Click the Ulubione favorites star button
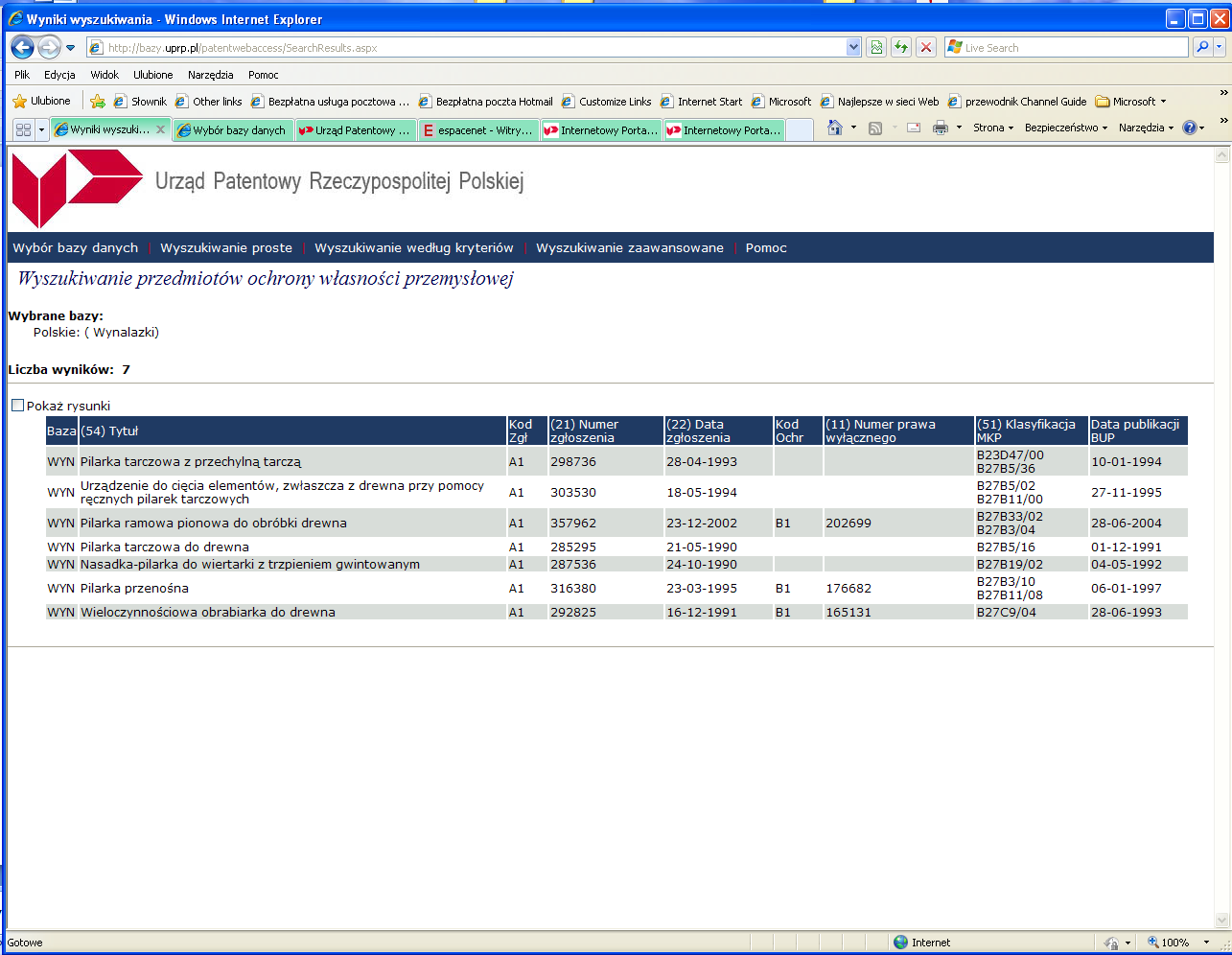Viewport: 1232px width, 955px height. coord(41,101)
